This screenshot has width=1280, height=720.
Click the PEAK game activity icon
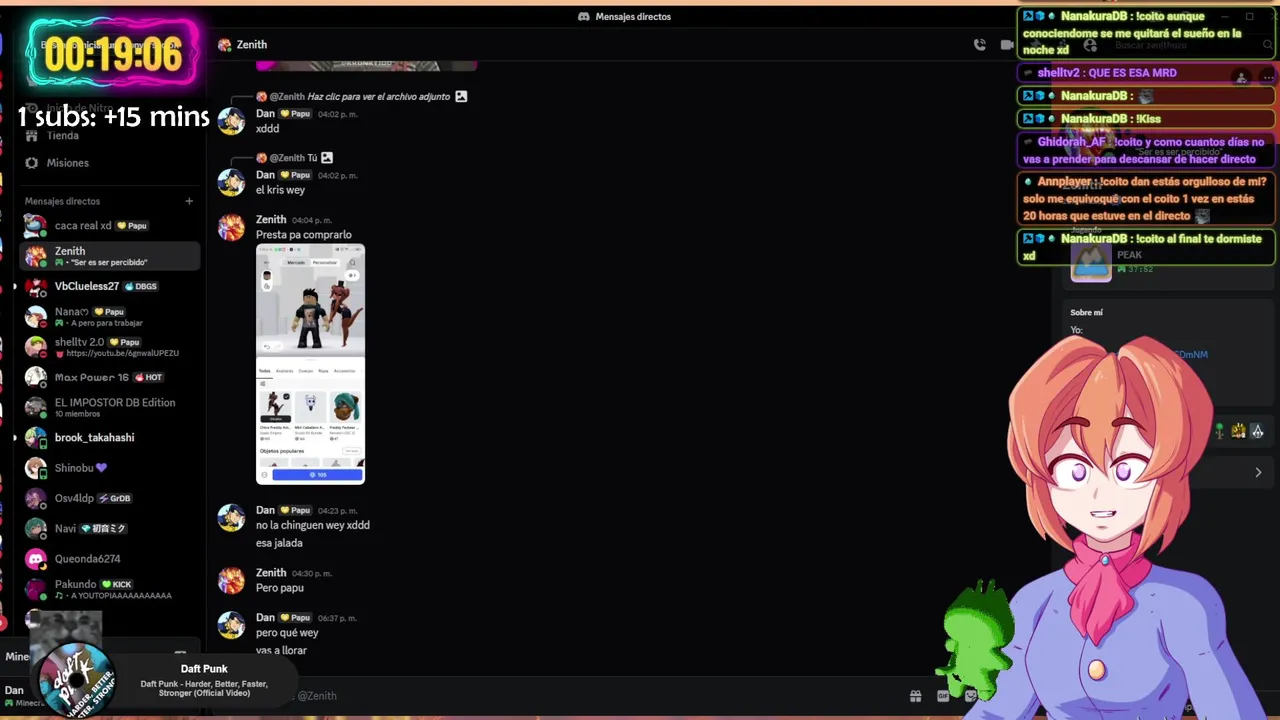[x=1091, y=262]
